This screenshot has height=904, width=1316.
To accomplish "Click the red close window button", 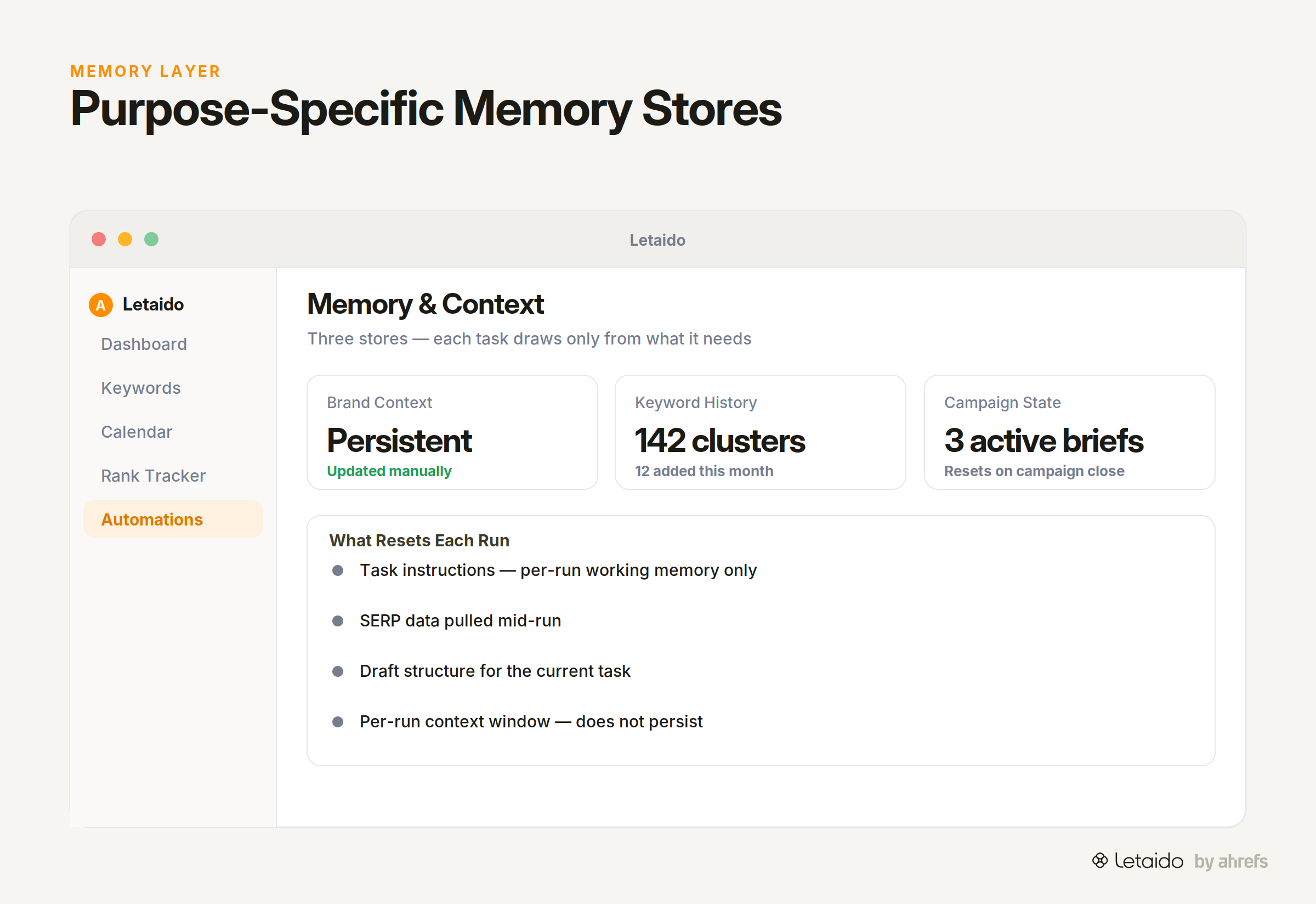I will [99, 239].
